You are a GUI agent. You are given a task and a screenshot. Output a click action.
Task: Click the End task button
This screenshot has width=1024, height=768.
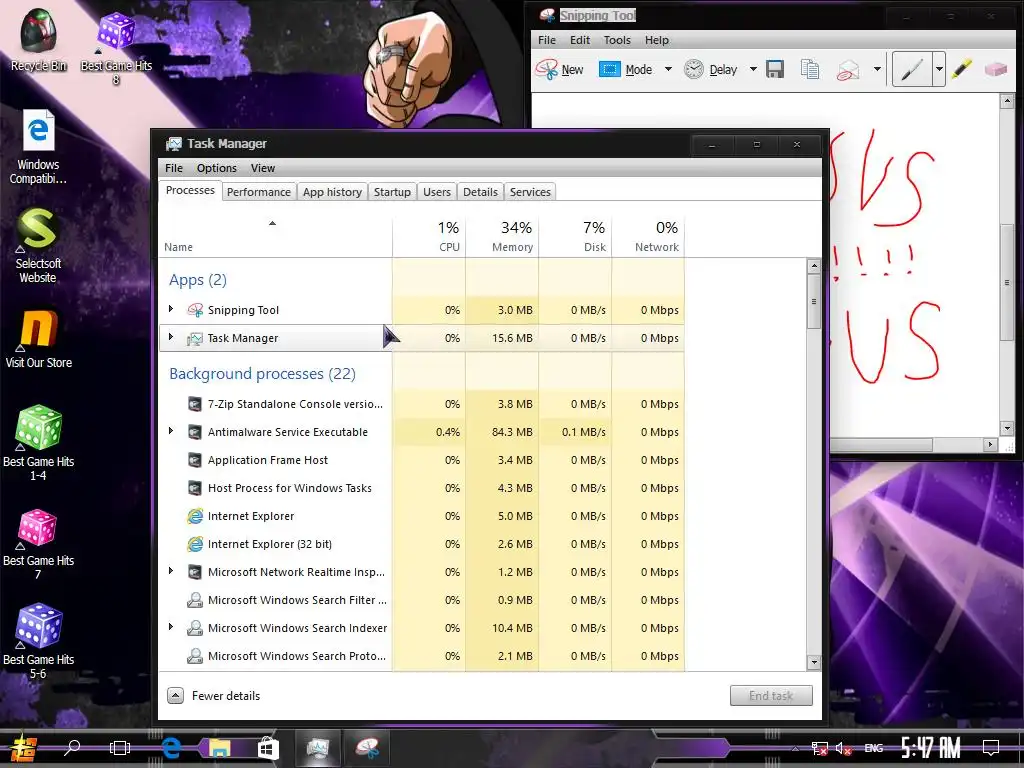(771, 696)
